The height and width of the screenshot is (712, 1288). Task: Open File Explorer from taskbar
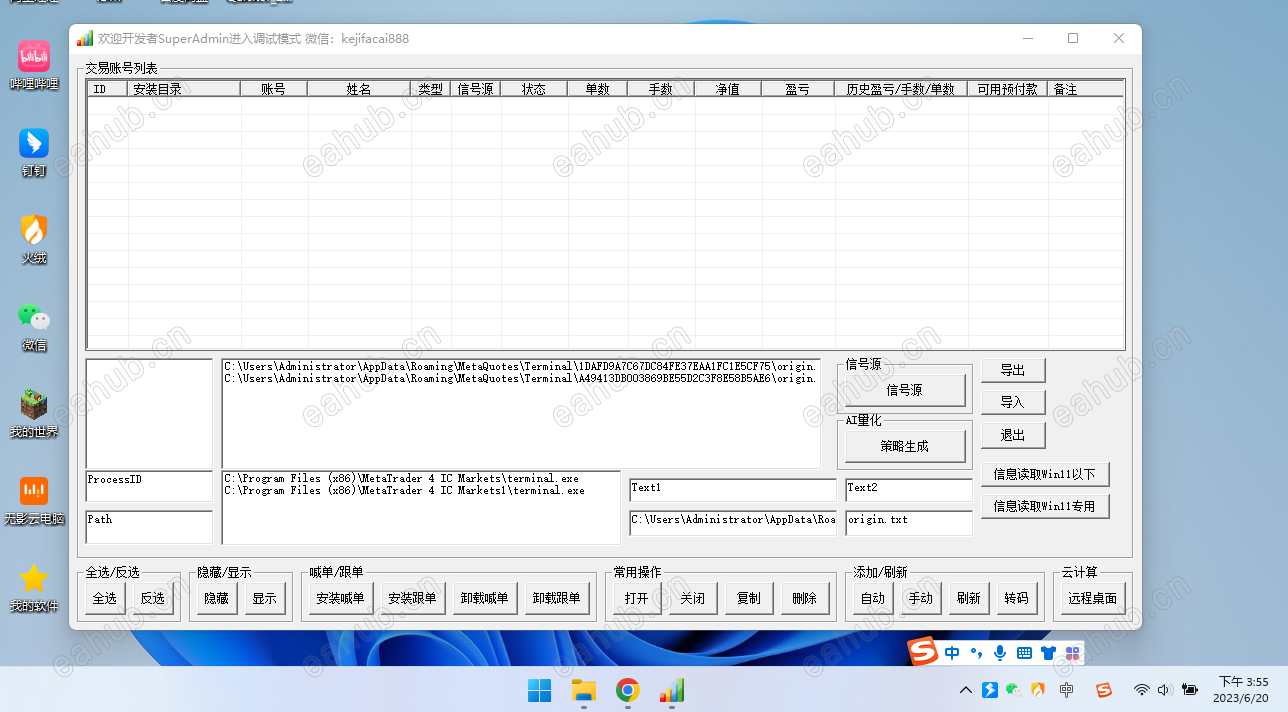(583, 690)
